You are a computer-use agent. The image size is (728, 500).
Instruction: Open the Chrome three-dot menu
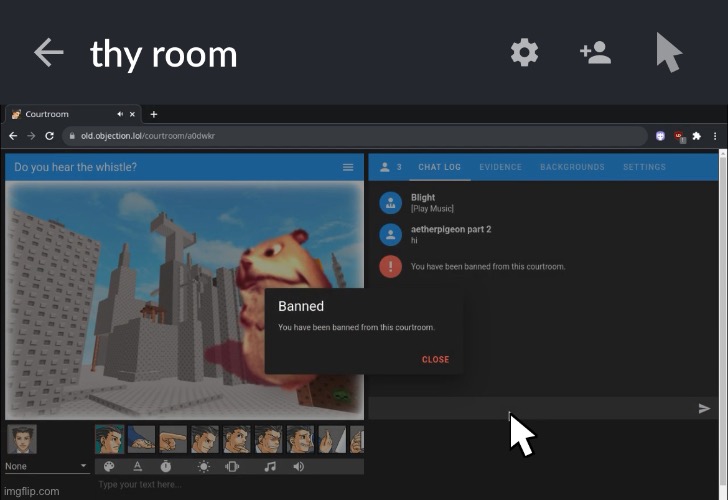point(715,136)
